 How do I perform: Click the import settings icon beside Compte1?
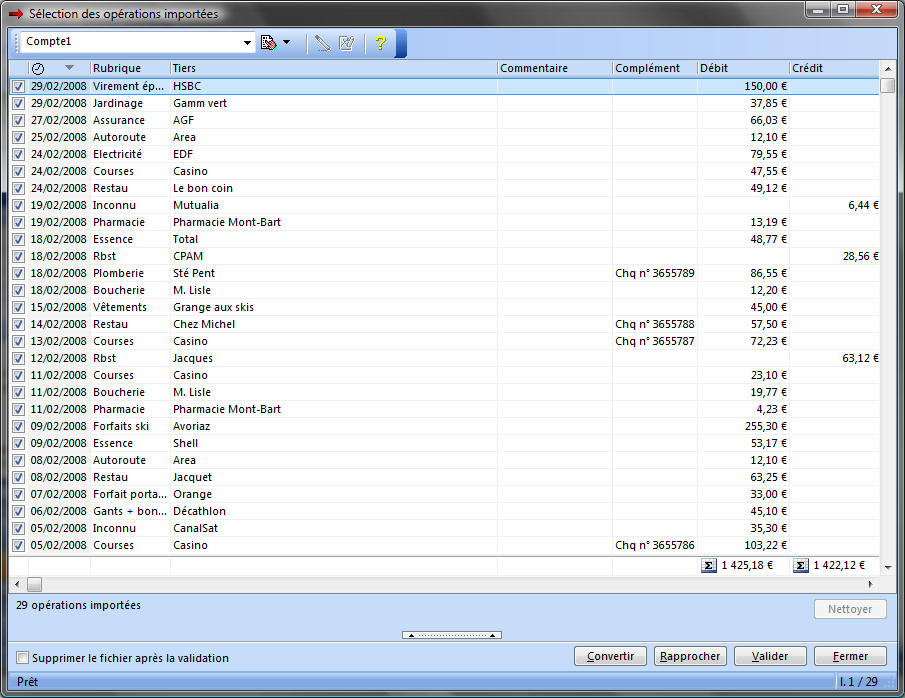point(268,43)
